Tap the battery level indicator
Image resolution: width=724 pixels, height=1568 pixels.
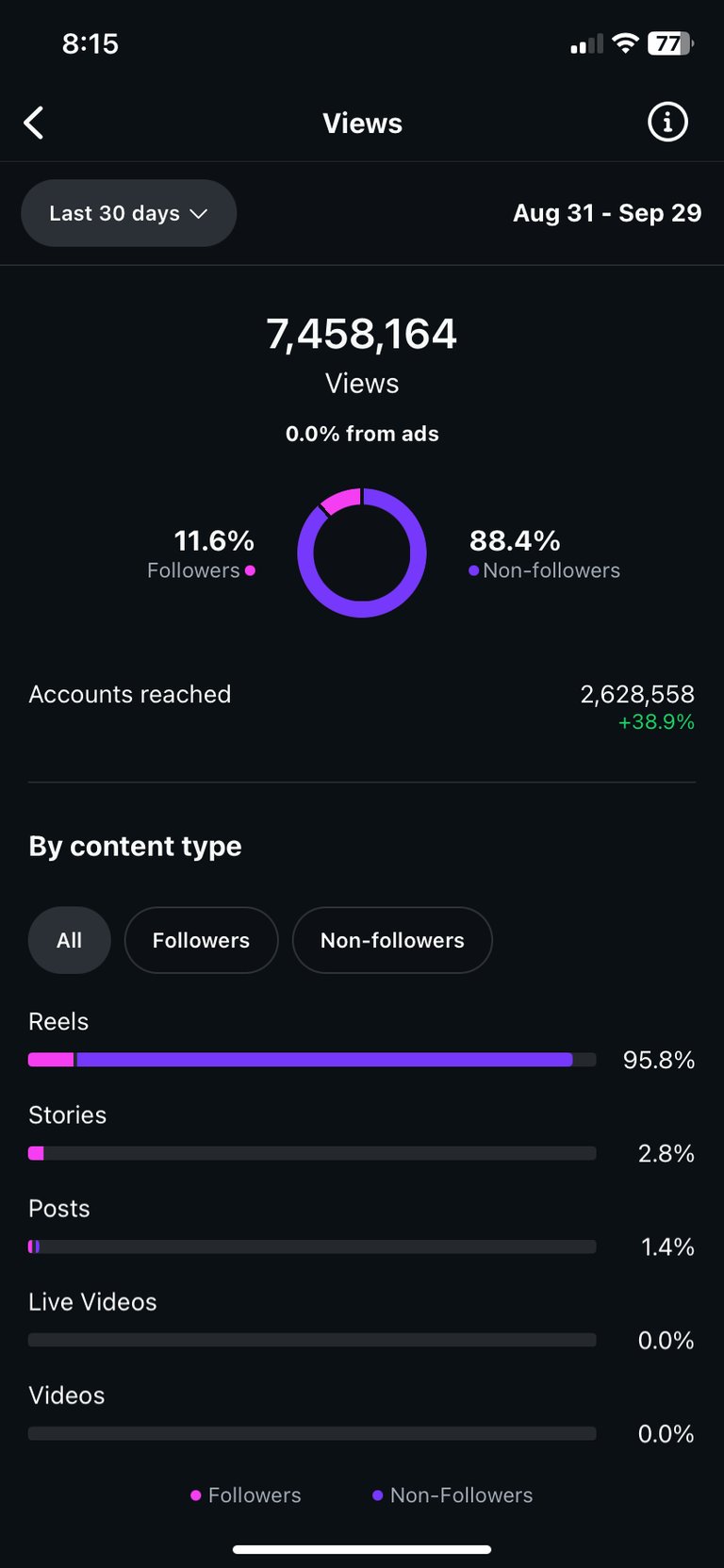[x=670, y=43]
